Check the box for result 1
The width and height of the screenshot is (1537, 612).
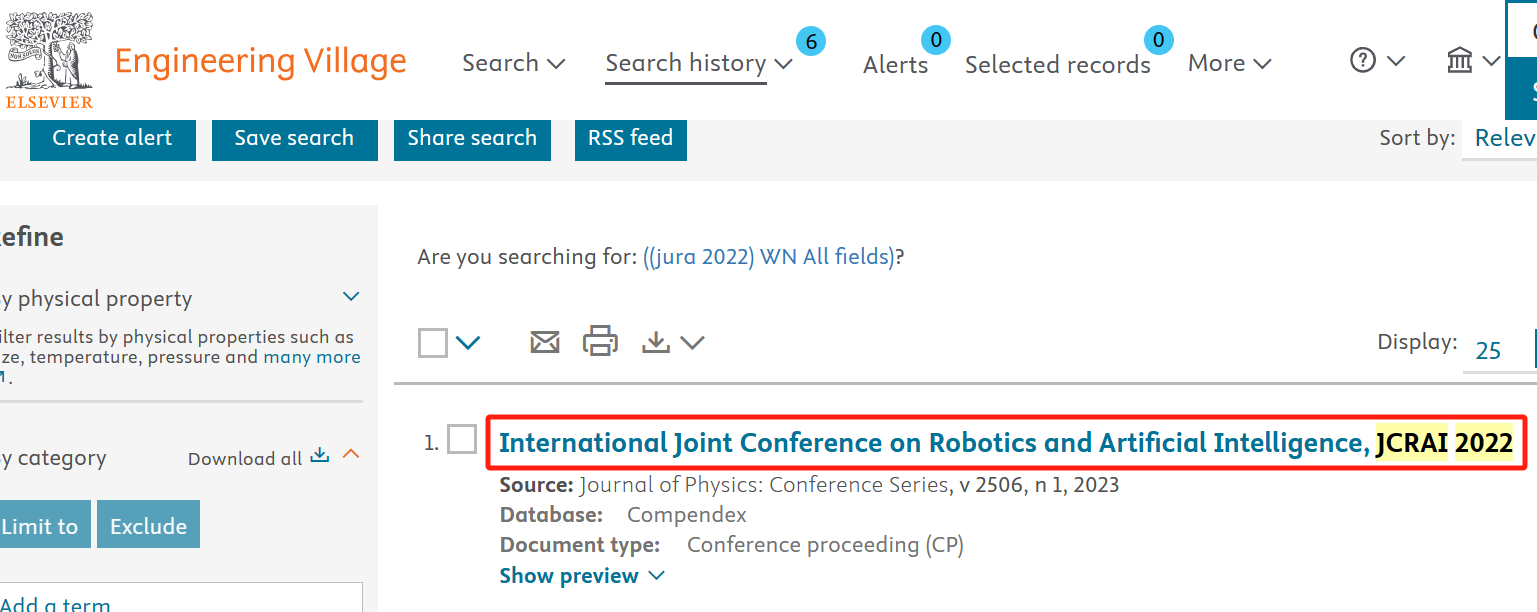point(462,439)
